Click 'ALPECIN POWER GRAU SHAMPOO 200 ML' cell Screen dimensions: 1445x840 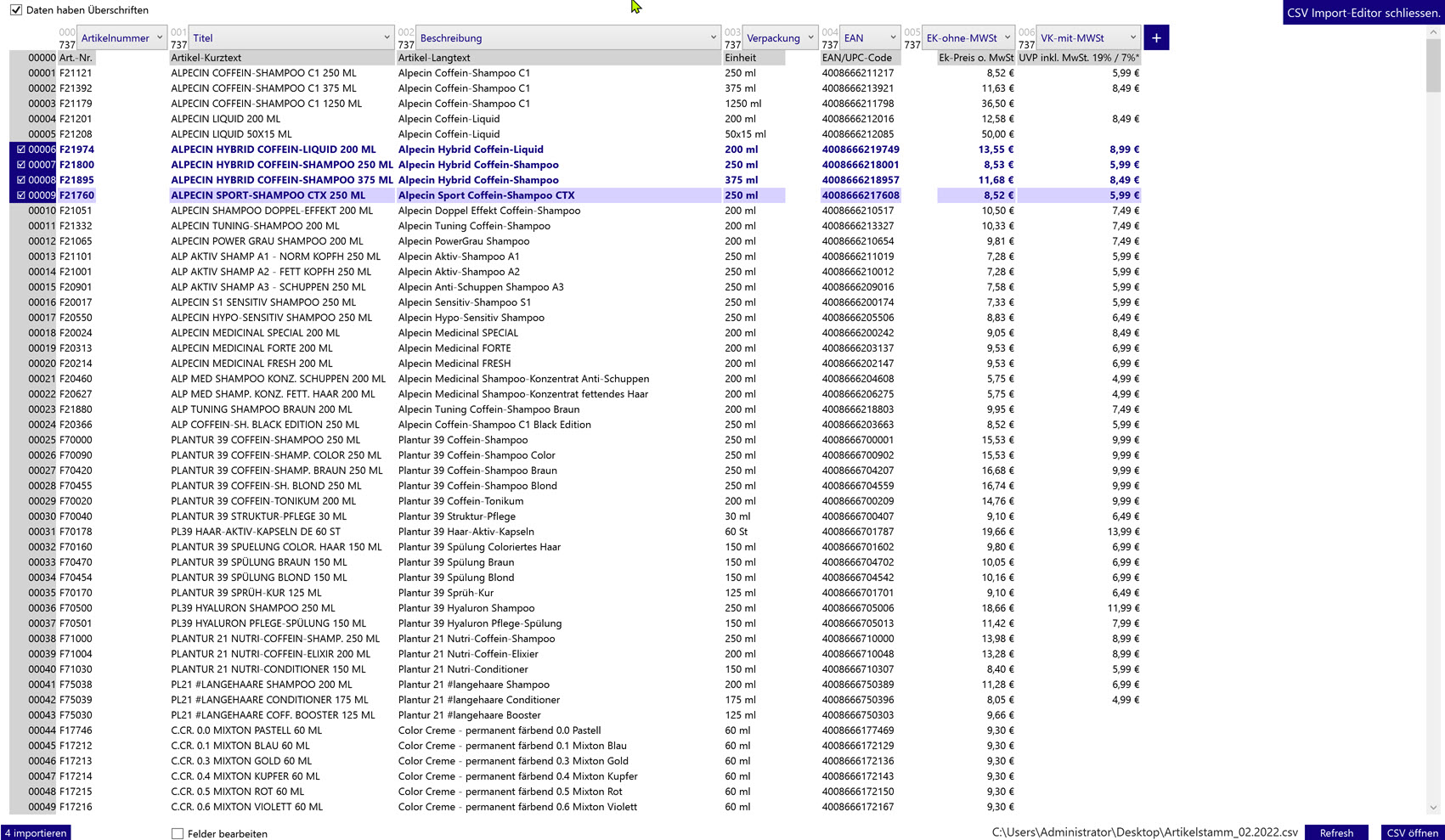(267, 241)
